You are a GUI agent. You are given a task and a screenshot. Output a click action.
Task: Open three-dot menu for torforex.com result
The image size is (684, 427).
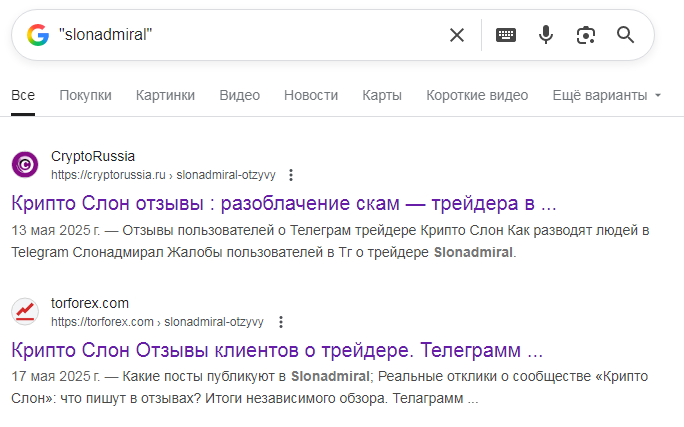[x=281, y=322]
